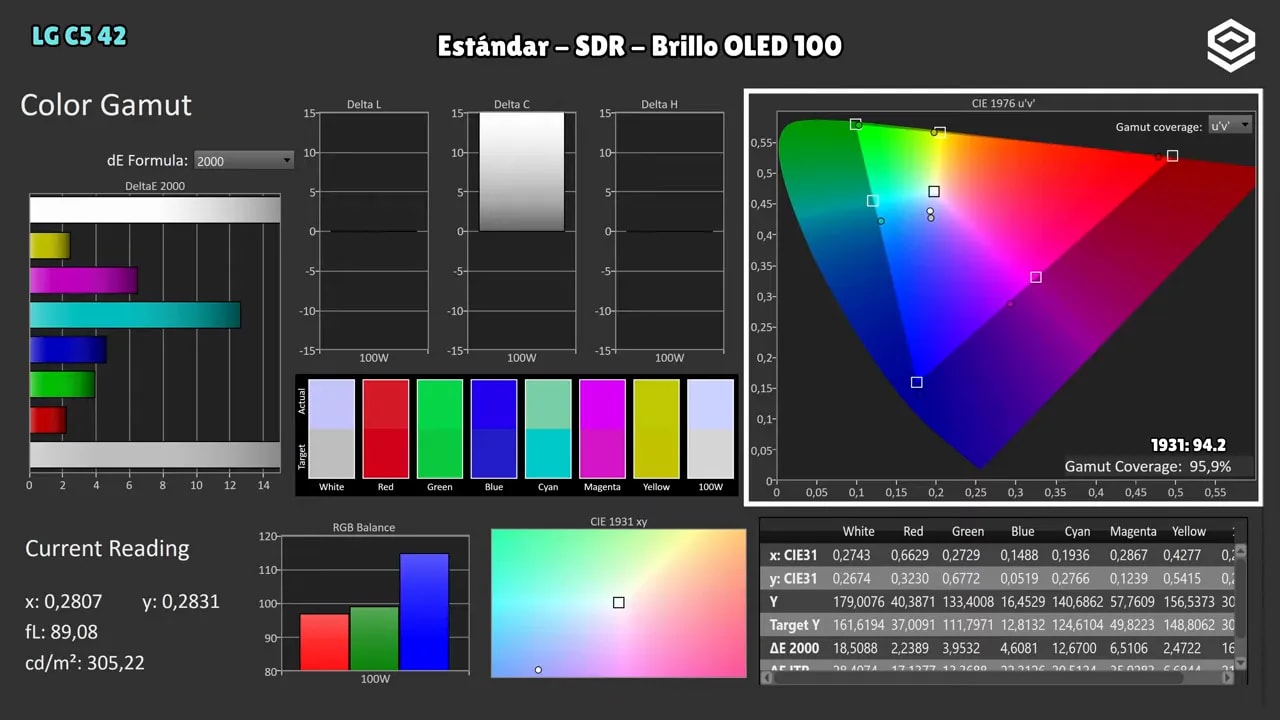This screenshot has height=720, width=1280.
Task: Open the dE Formula dropdown showing 2000
Action: point(243,160)
